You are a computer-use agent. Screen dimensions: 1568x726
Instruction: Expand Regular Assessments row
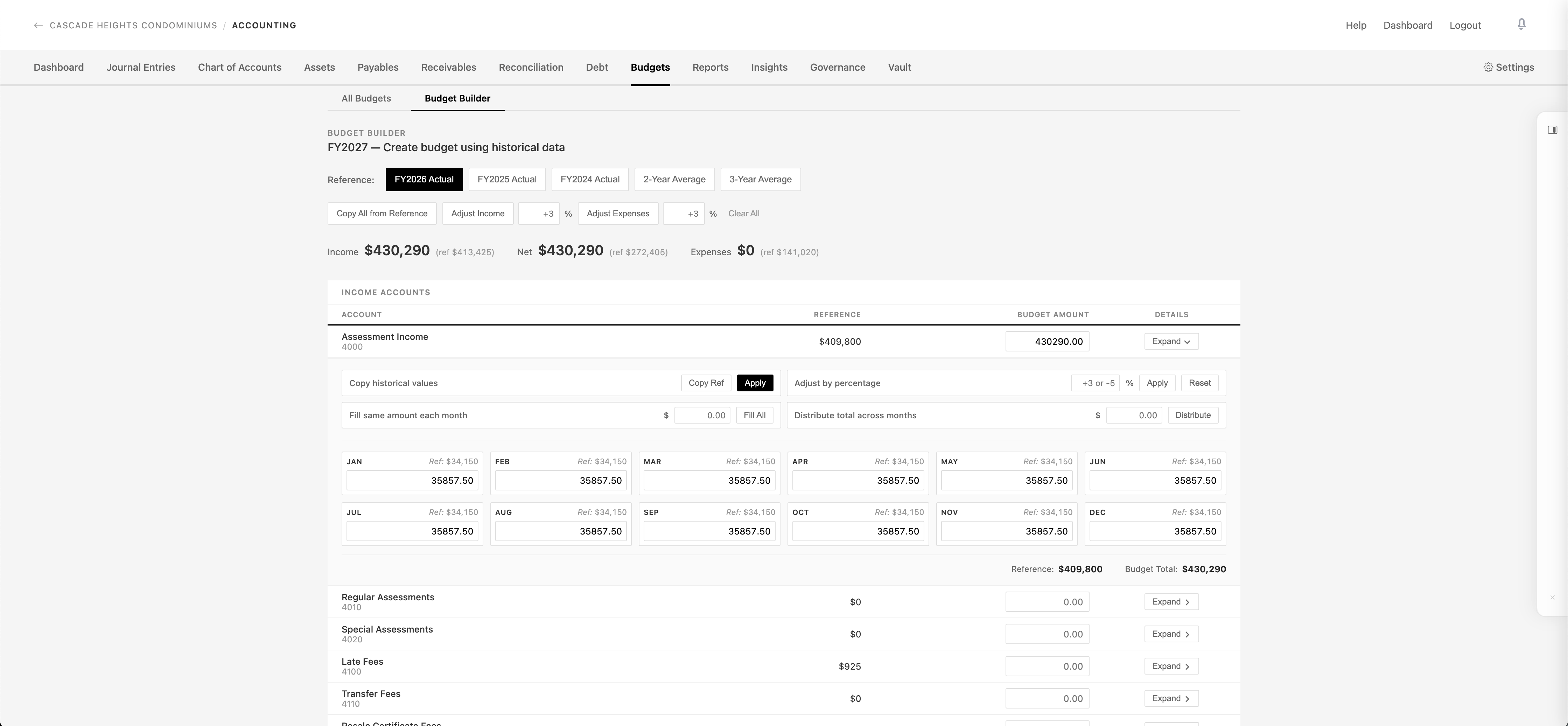click(x=1170, y=602)
